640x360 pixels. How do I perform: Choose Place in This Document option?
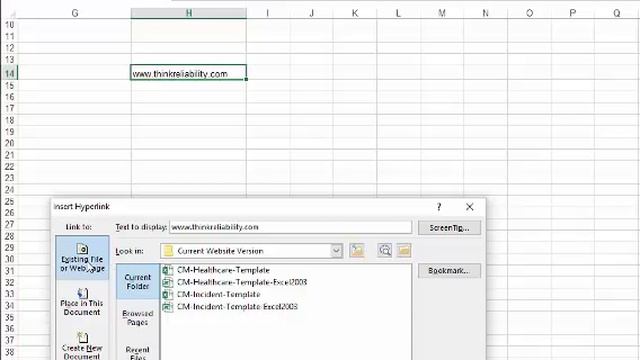(82, 302)
